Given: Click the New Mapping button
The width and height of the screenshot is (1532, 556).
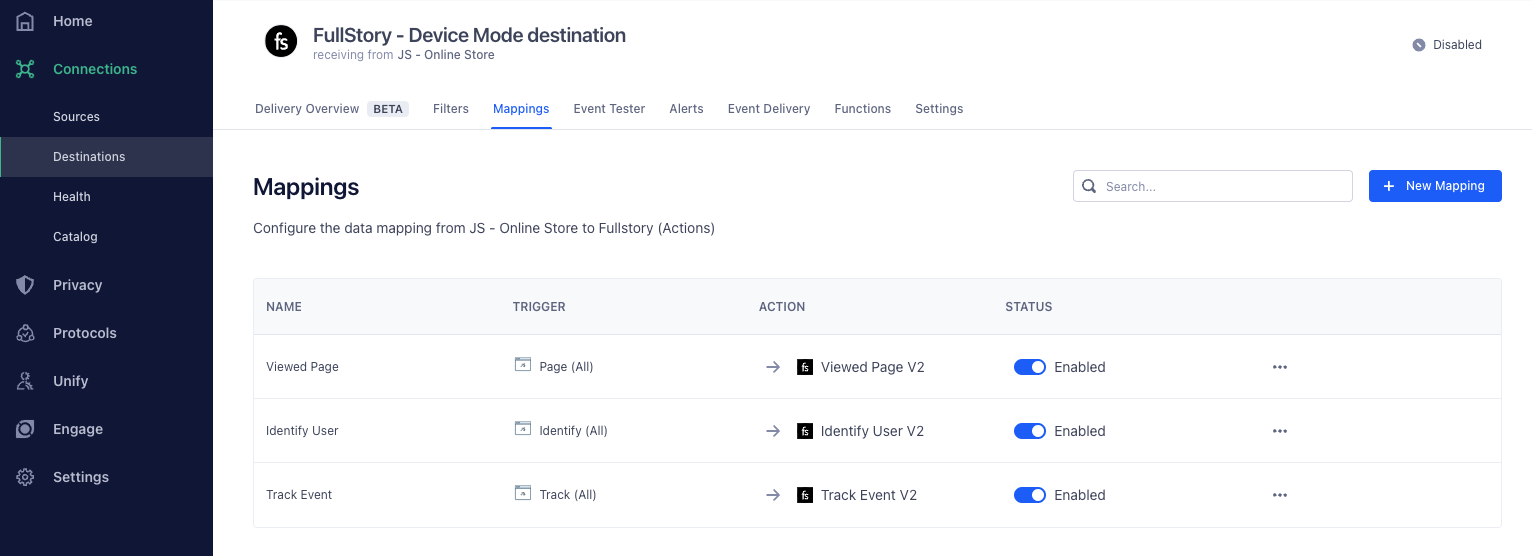Looking at the screenshot, I should (1434, 186).
